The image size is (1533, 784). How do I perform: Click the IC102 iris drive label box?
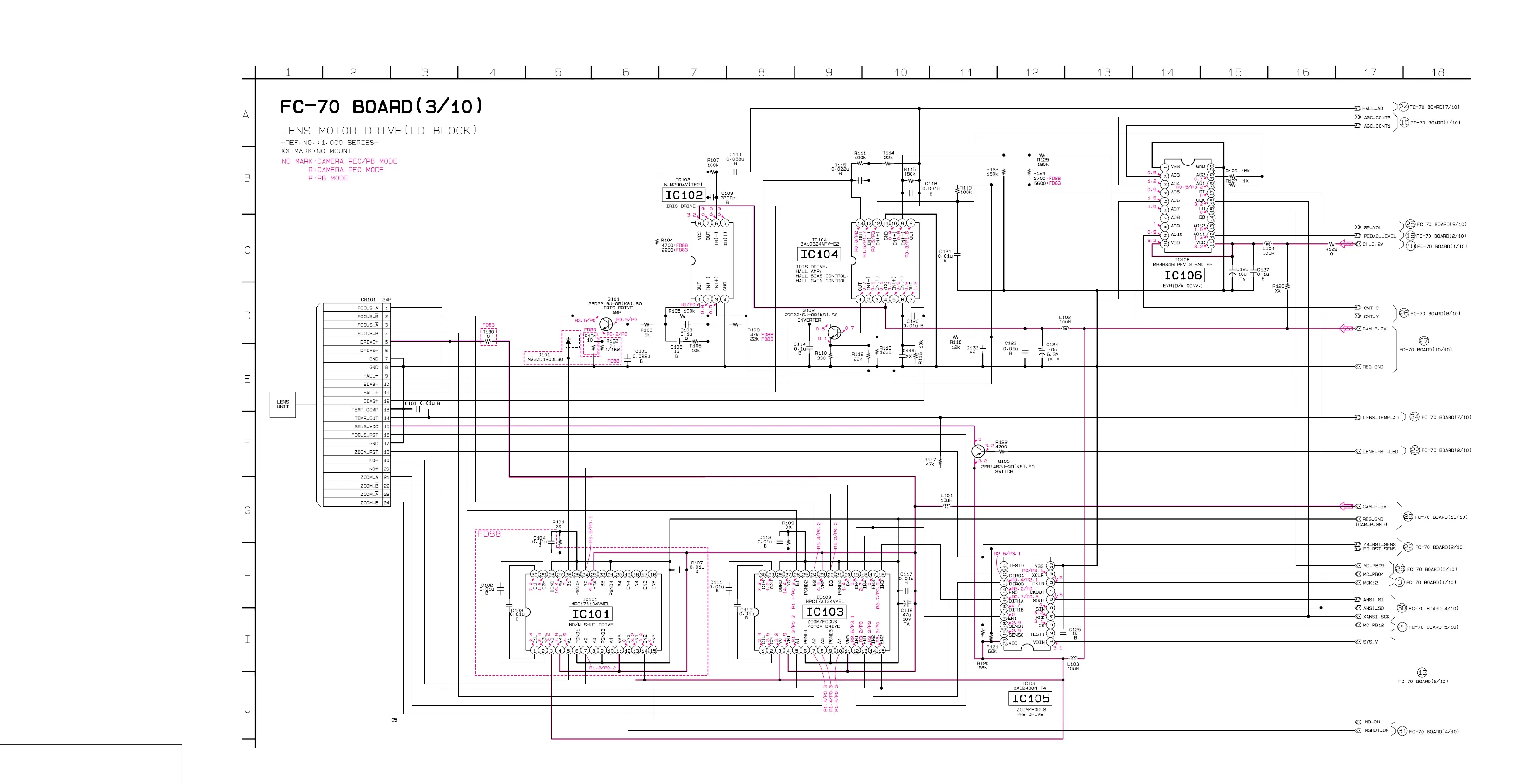683,195
